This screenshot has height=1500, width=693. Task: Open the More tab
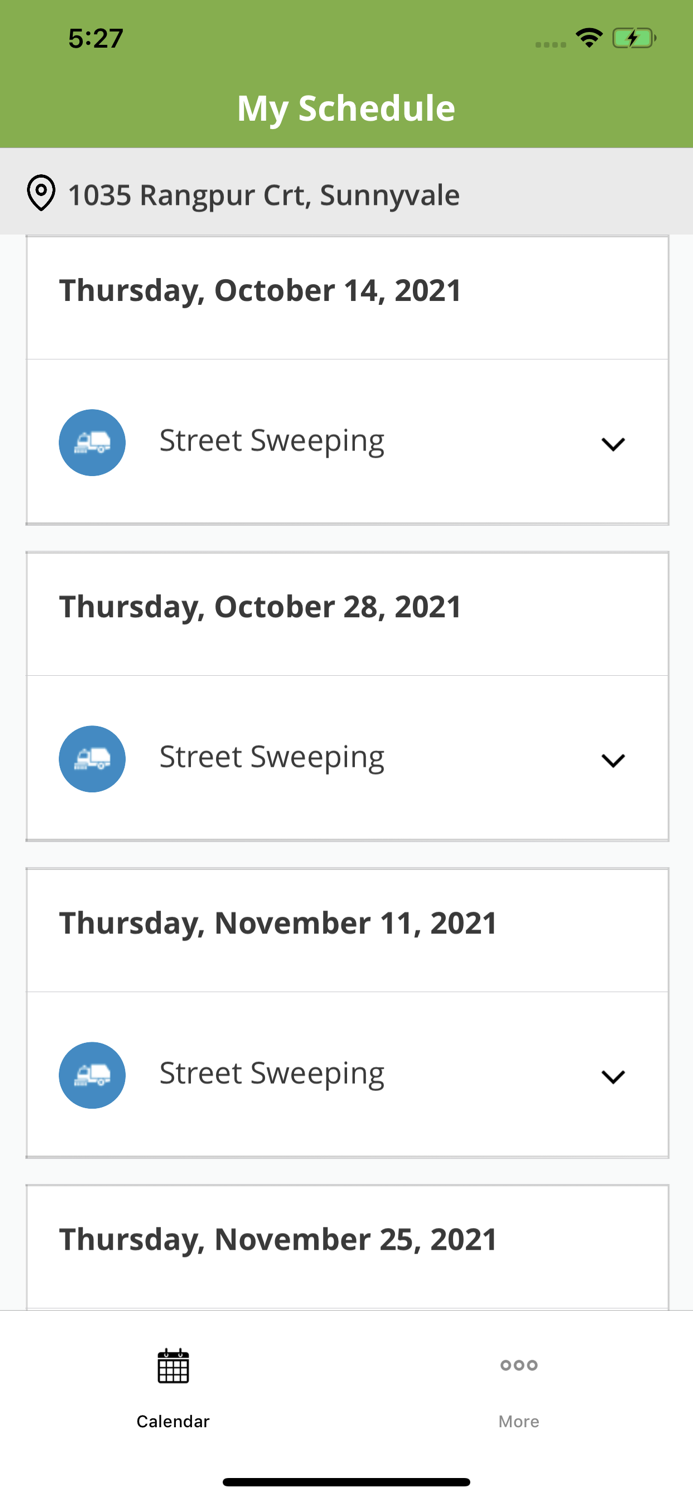[518, 1388]
